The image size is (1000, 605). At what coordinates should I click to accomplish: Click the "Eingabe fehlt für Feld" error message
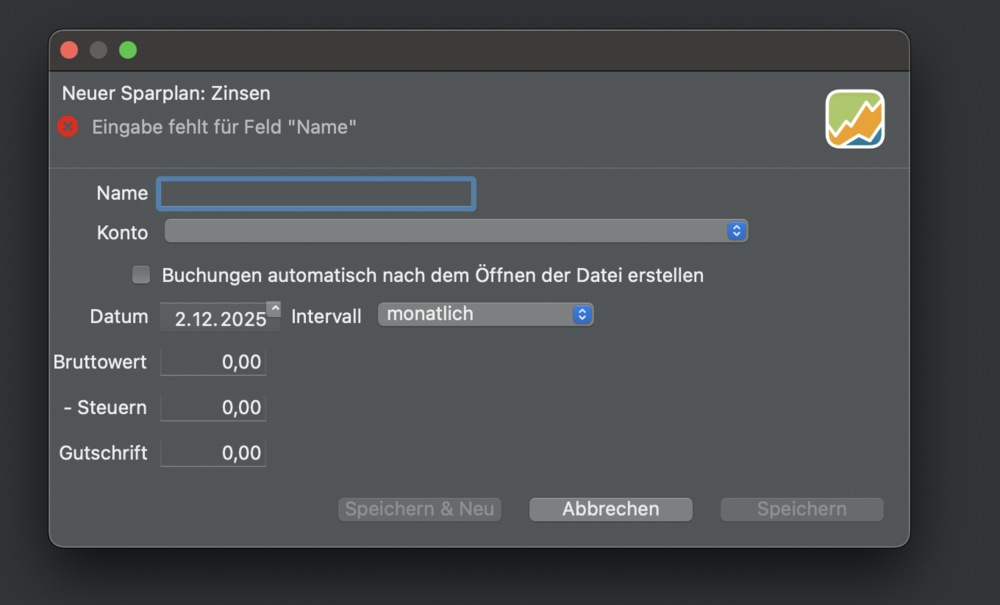tap(224, 127)
